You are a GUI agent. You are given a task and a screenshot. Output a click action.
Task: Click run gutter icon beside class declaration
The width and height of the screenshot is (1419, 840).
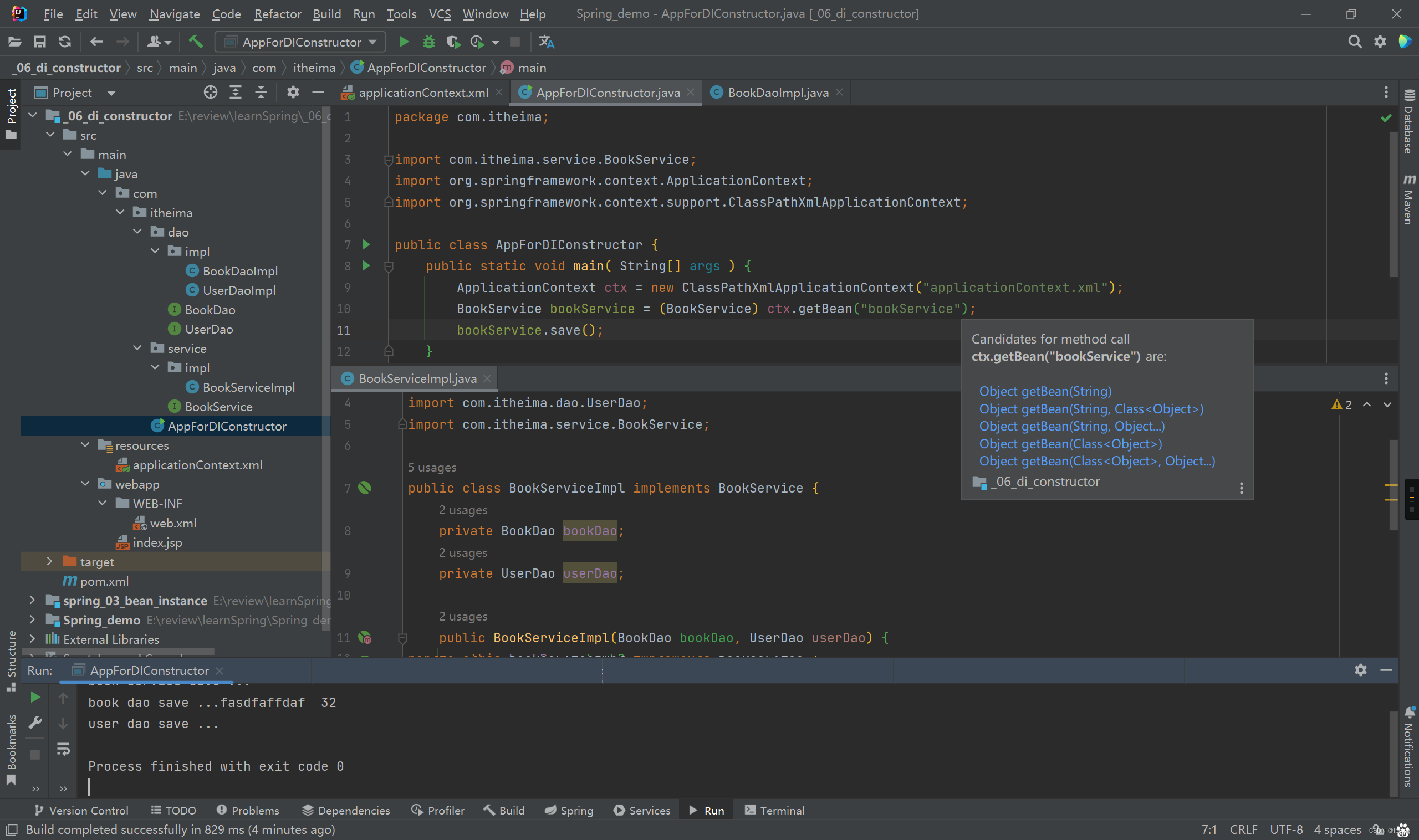pos(366,244)
